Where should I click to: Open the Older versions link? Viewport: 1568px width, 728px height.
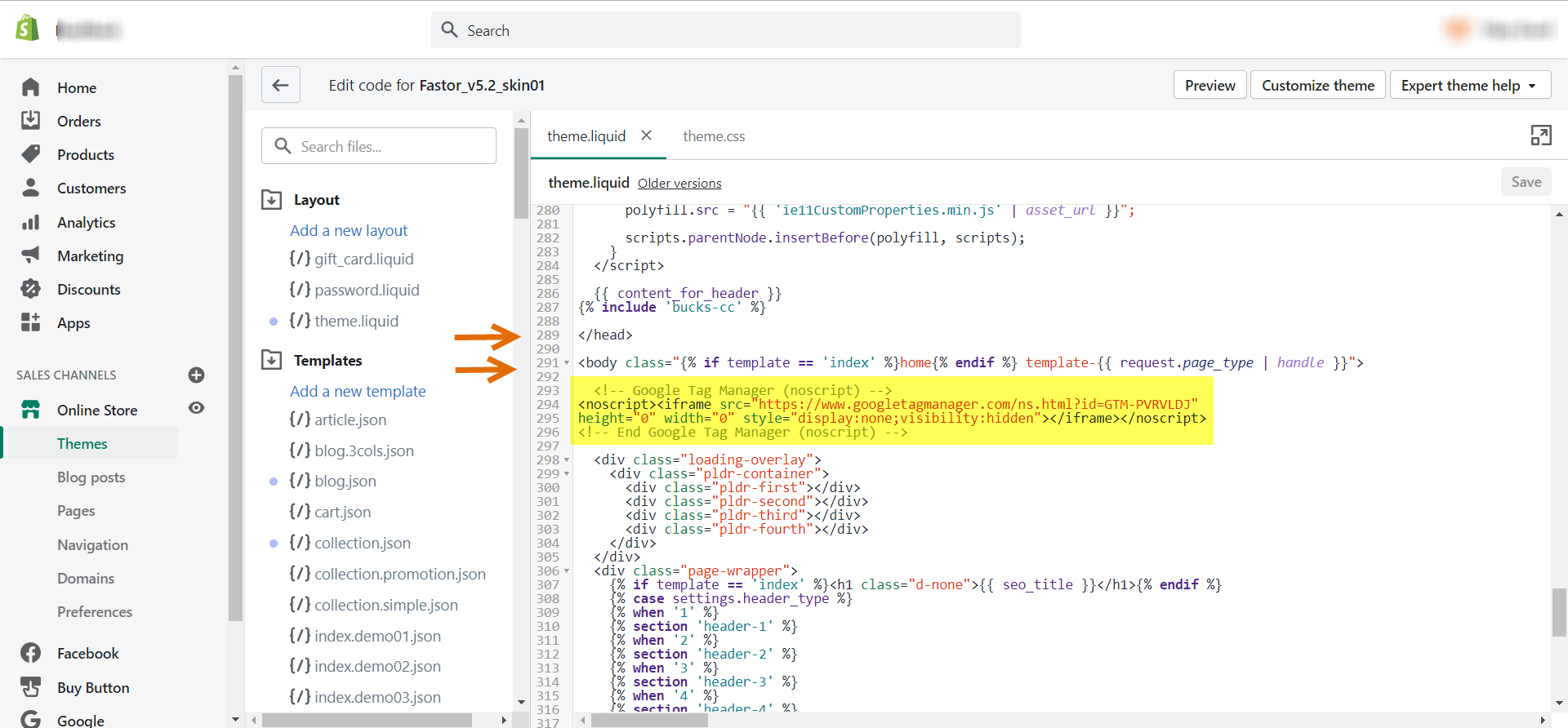pos(679,184)
